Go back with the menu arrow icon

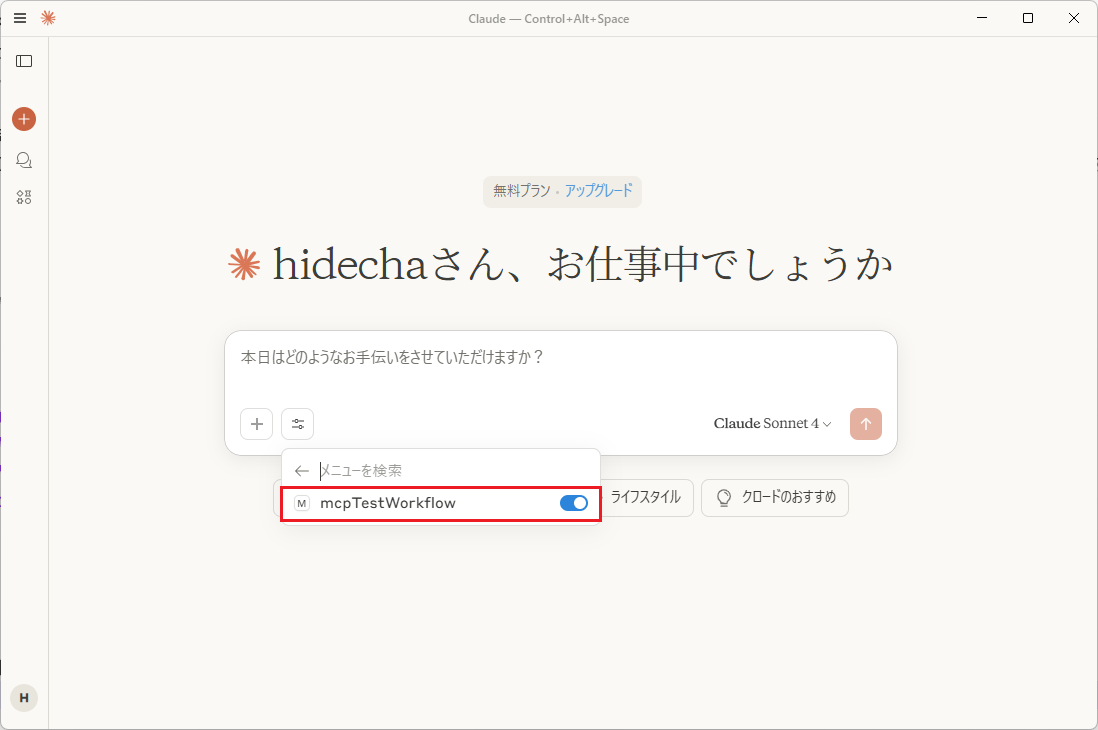point(302,471)
